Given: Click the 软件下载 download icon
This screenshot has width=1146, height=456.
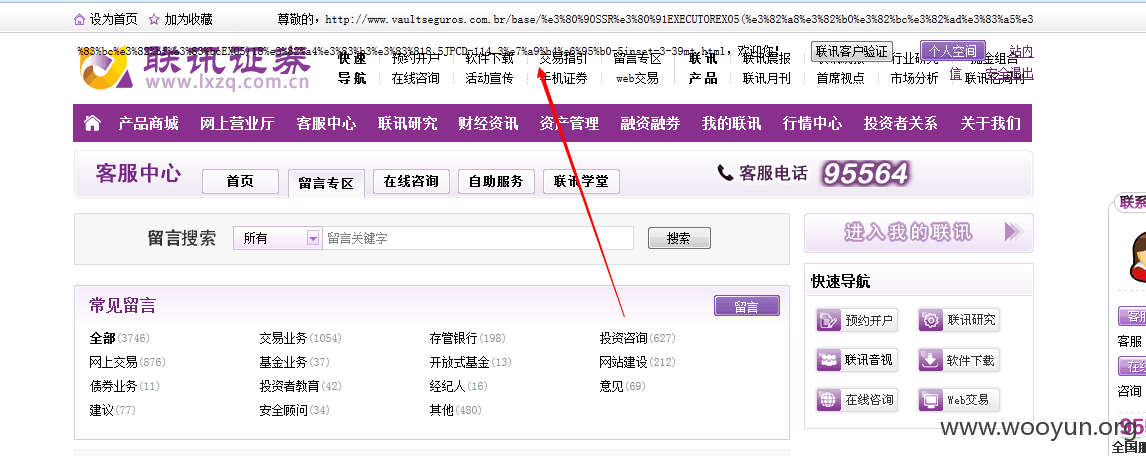Looking at the screenshot, I should 930,360.
